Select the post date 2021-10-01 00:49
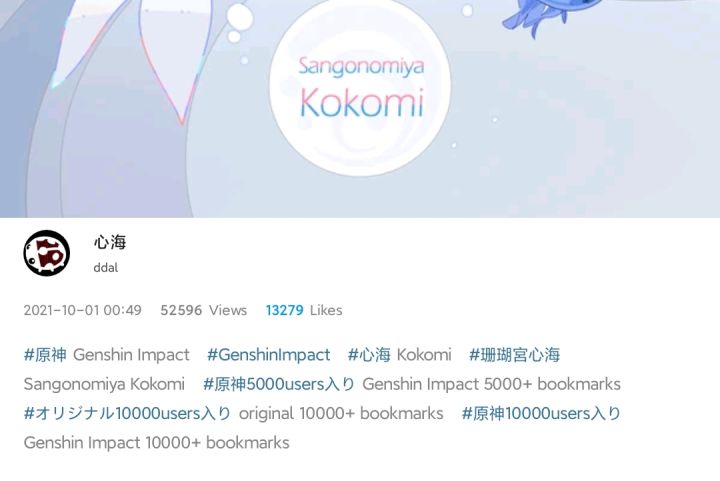The image size is (720, 481). click(83, 310)
